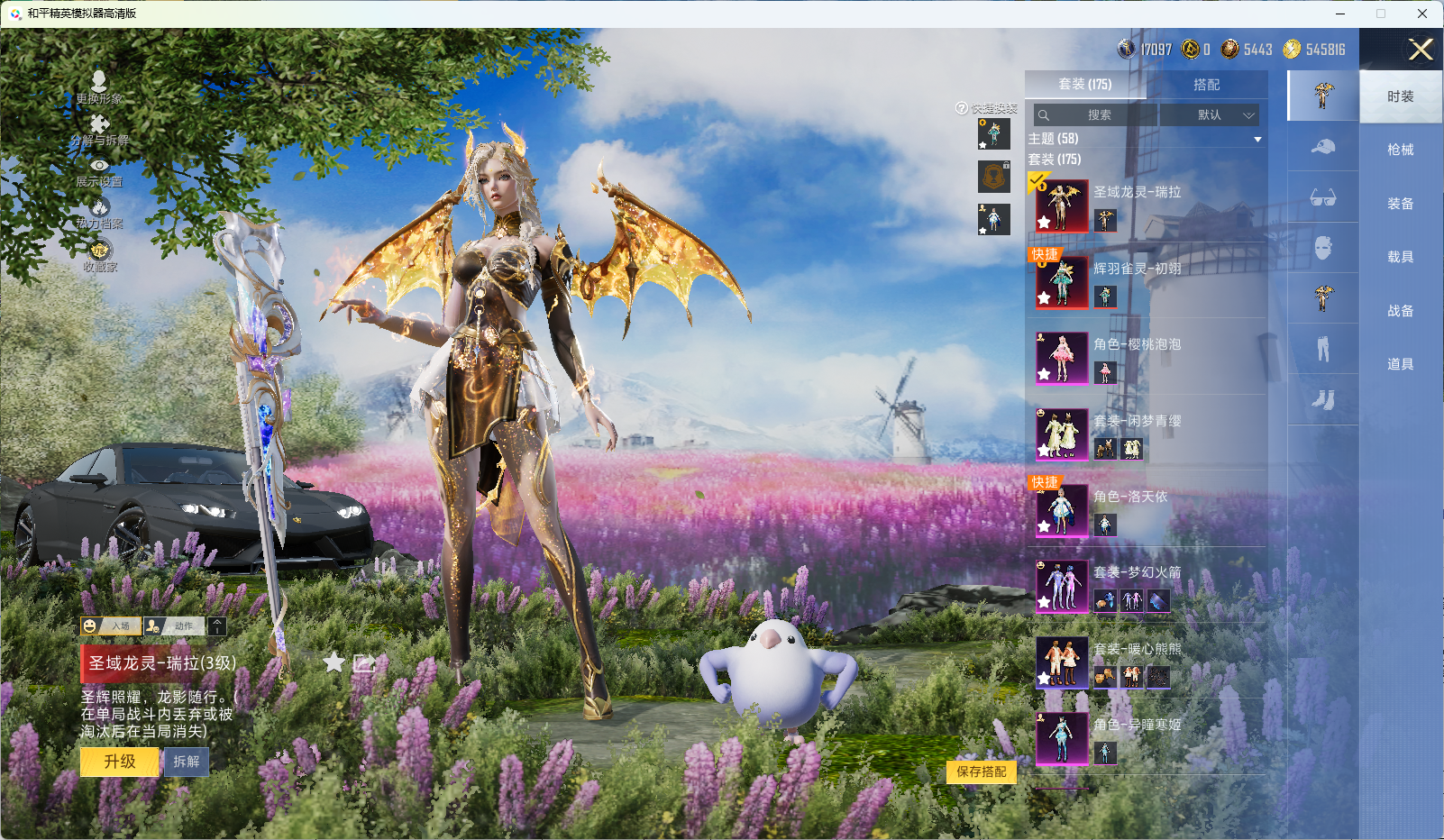Open 展示设置 eye icon
Viewport: 1444px width, 840px height.
point(99,166)
